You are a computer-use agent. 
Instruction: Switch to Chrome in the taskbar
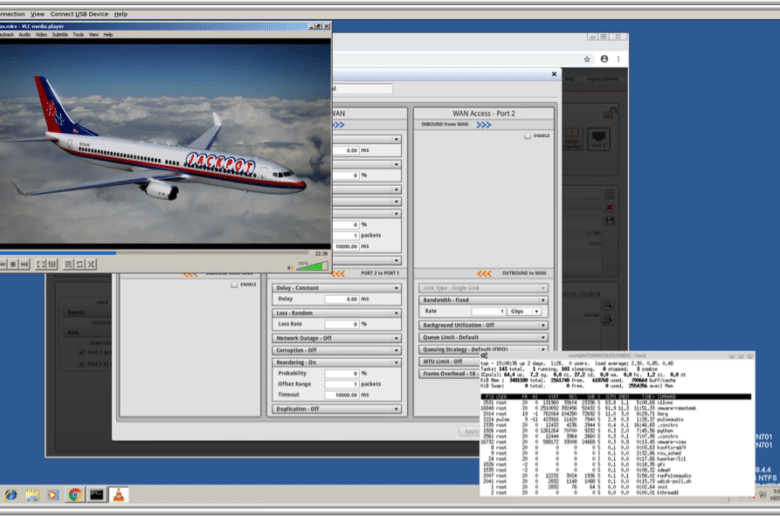(75, 495)
